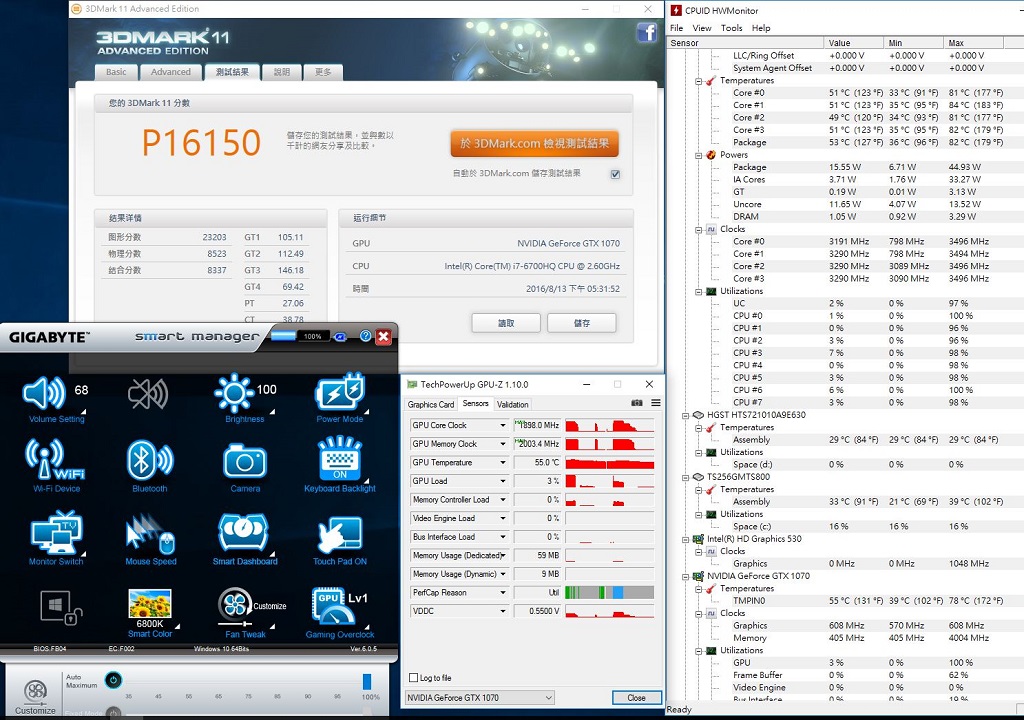Click the 儲存 save button in 3DMark
Viewport: 1024px width, 720px height.
pos(581,323)
